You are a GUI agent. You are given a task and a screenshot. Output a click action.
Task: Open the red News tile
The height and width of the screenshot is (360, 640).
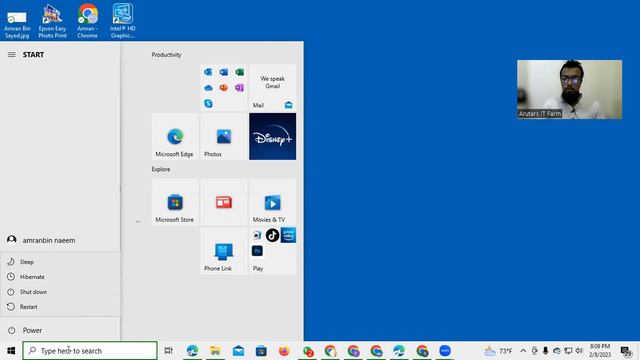pyautogui.click(x=224, y=202)
